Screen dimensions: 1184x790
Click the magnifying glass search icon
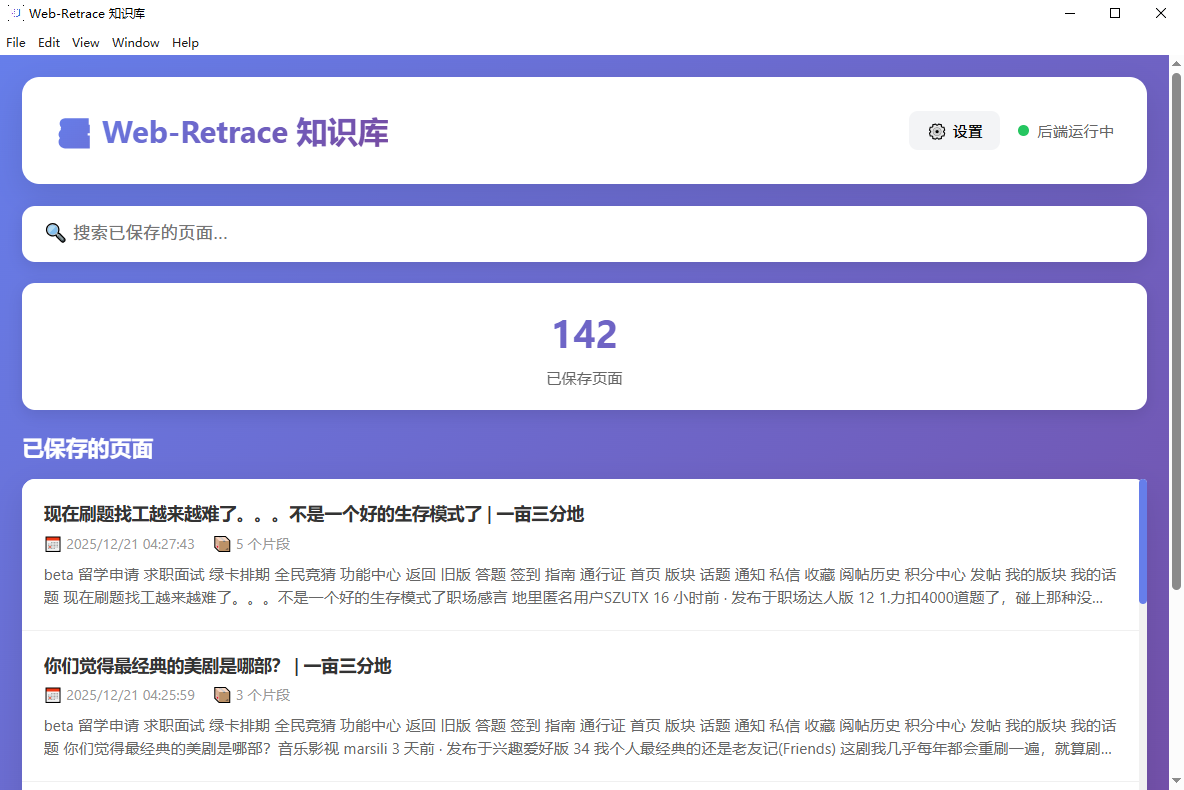(x=55, y=233)
